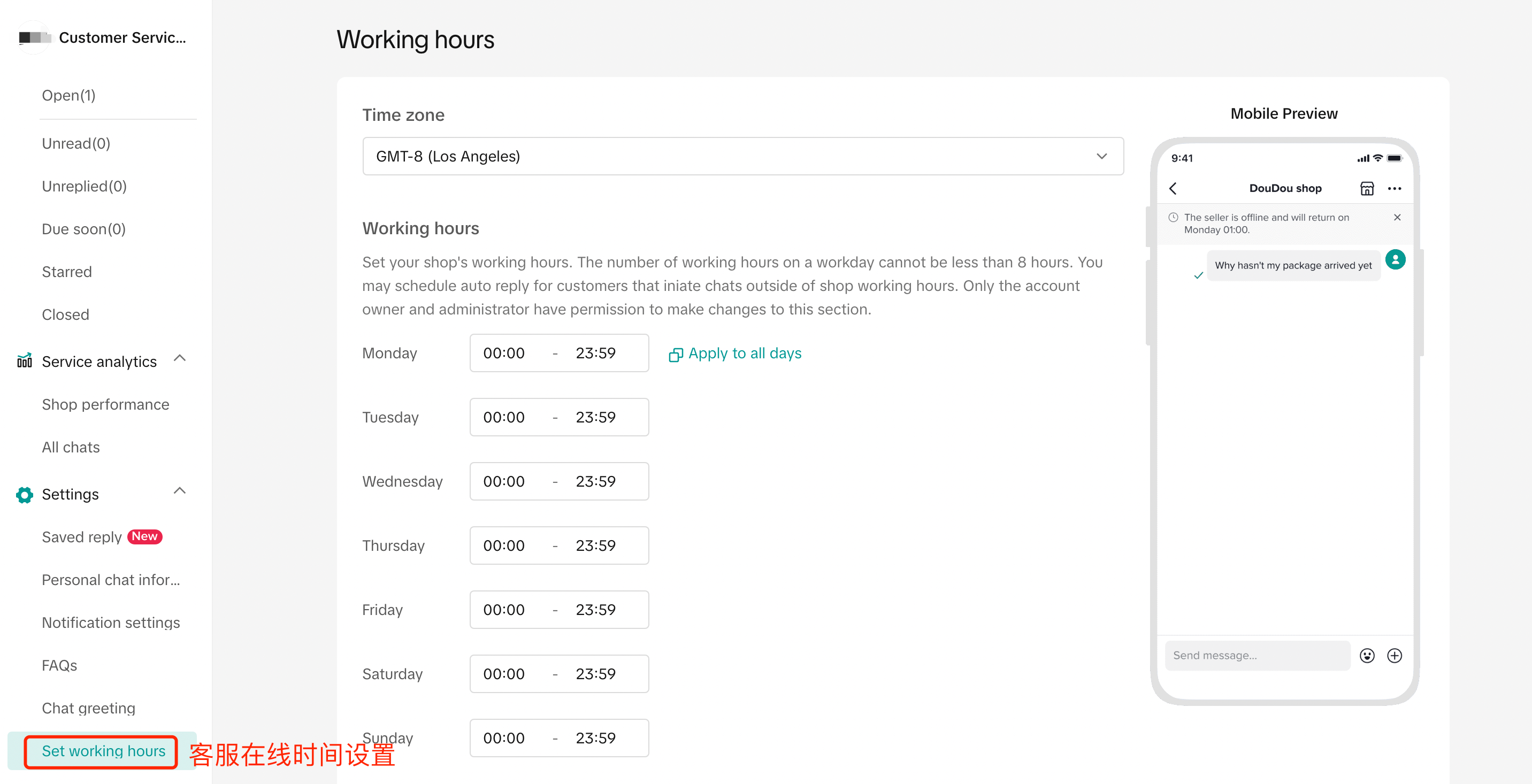Click Monday start time 00:00 field
This screenshot has width=1532, height=784.
504,353
